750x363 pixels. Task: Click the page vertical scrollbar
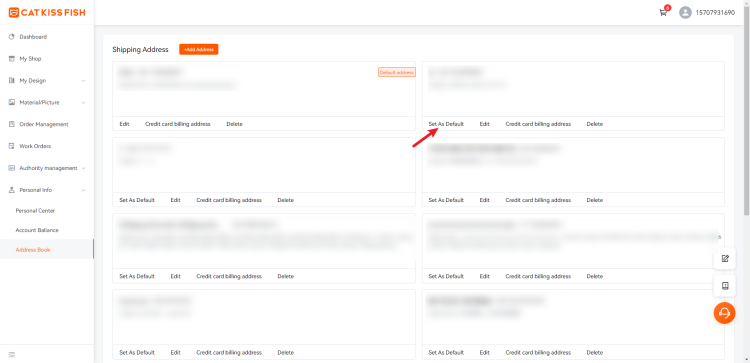pos(747,110)
